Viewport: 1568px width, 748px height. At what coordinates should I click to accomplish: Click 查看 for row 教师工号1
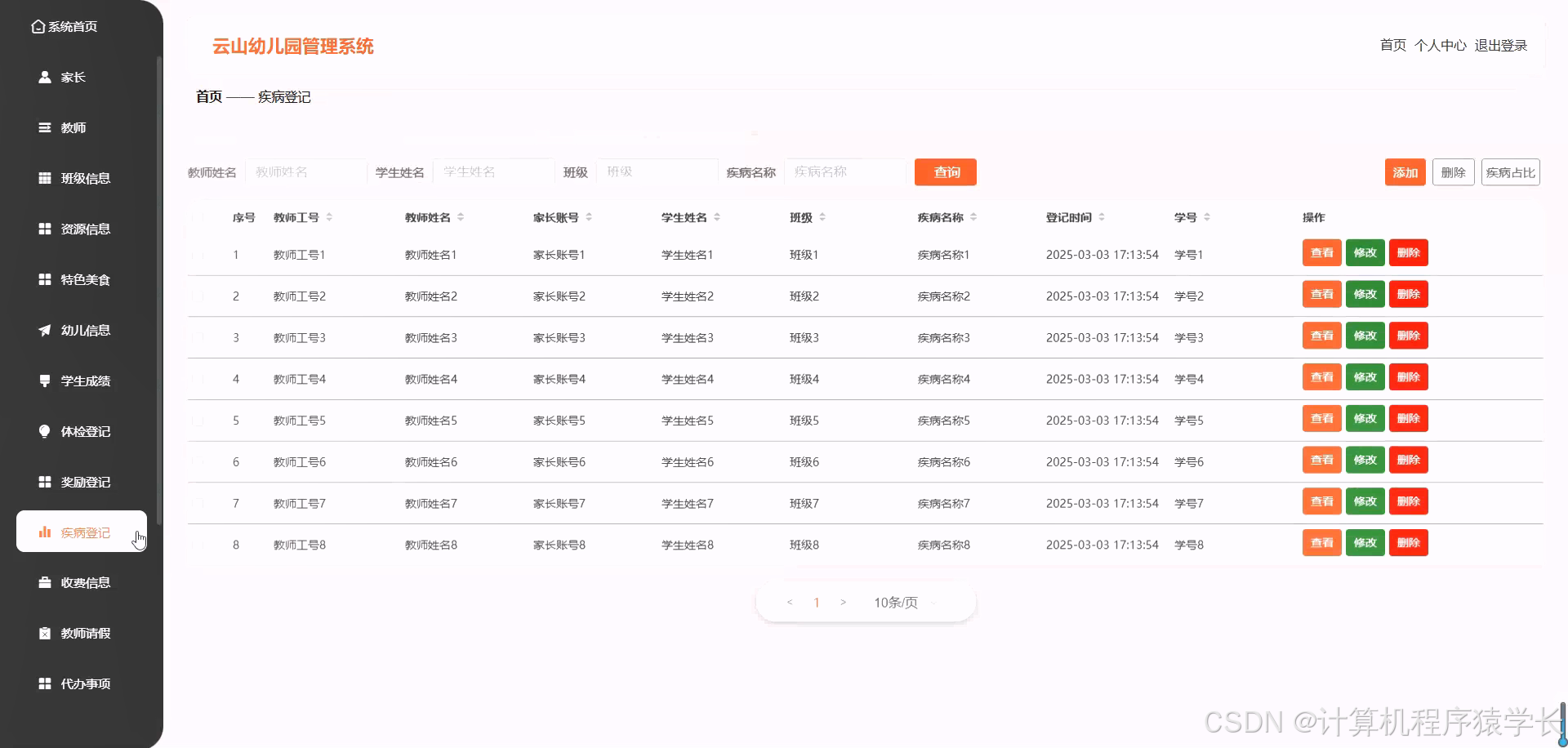(1322, 253)
